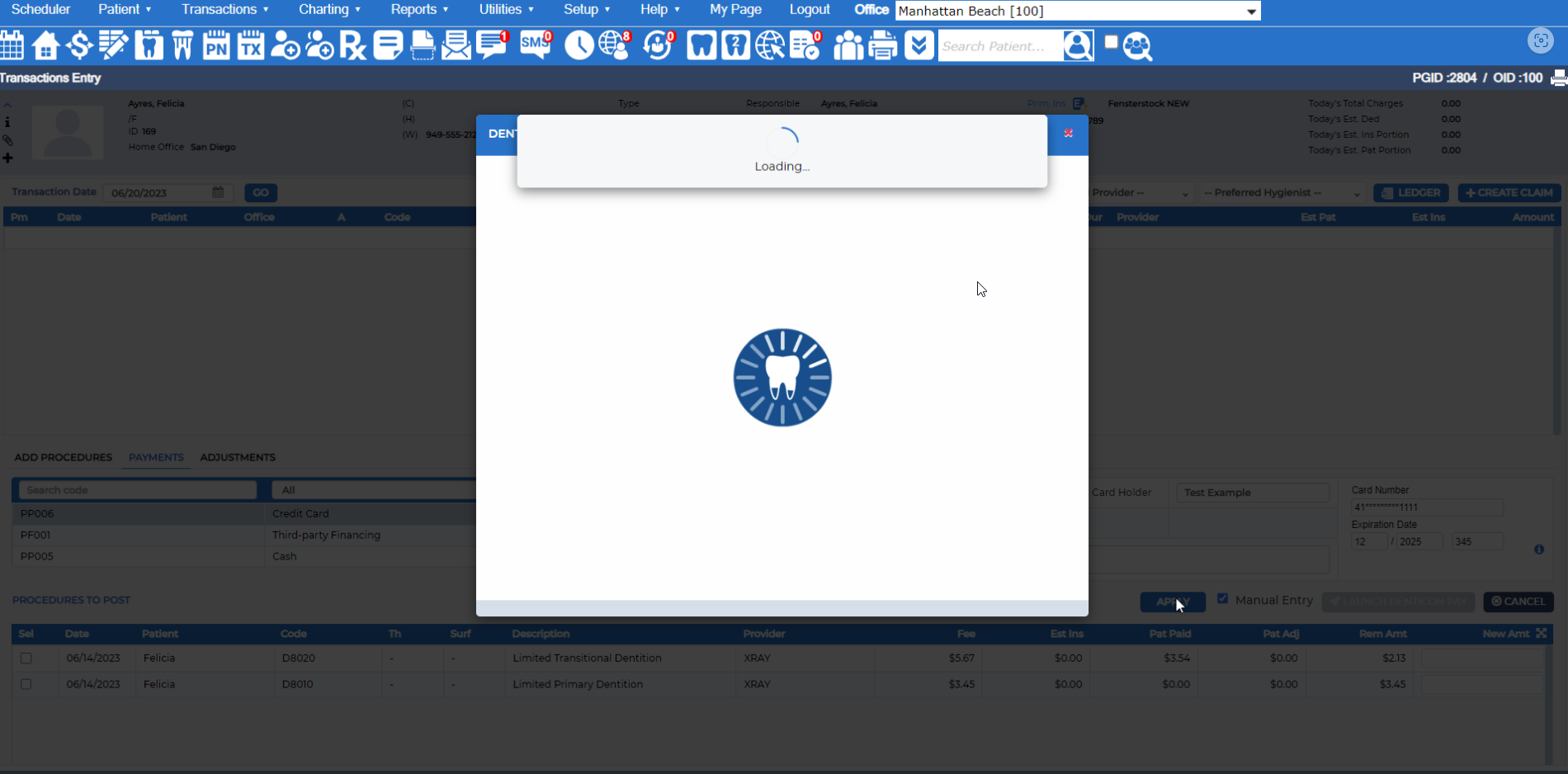Open the SMS messages icon
Image resolution: width=1568 pixels, height=774 pixels.
coord(535,45)
